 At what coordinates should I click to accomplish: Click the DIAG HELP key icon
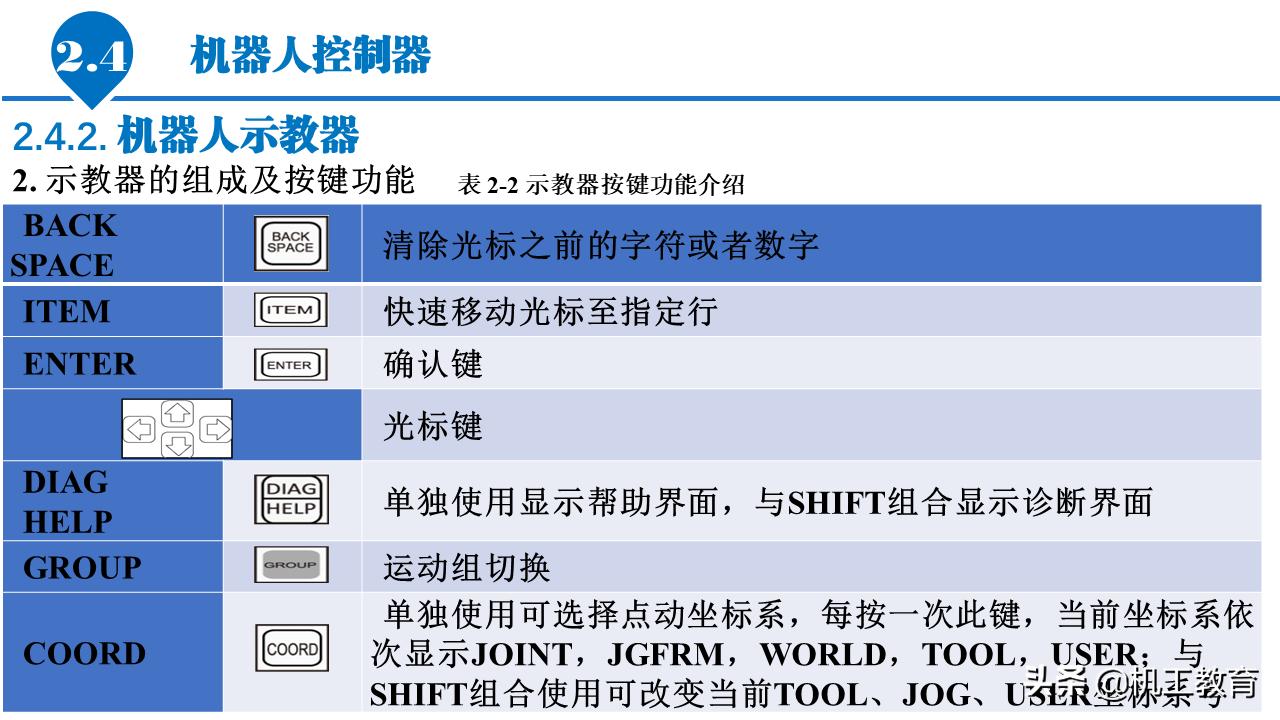[x=291, y=501]
